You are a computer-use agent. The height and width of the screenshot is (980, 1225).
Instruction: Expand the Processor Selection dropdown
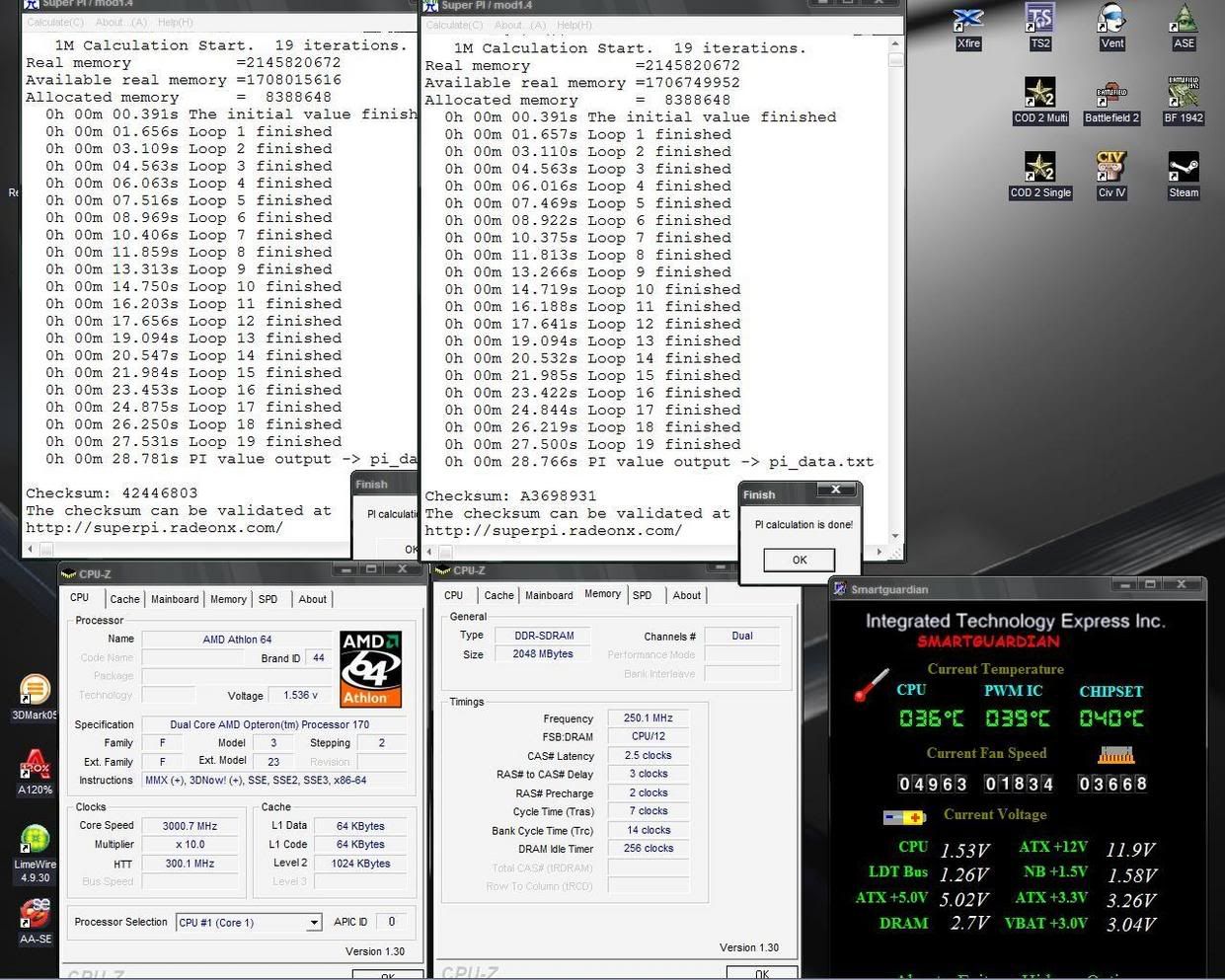(314, 923)
